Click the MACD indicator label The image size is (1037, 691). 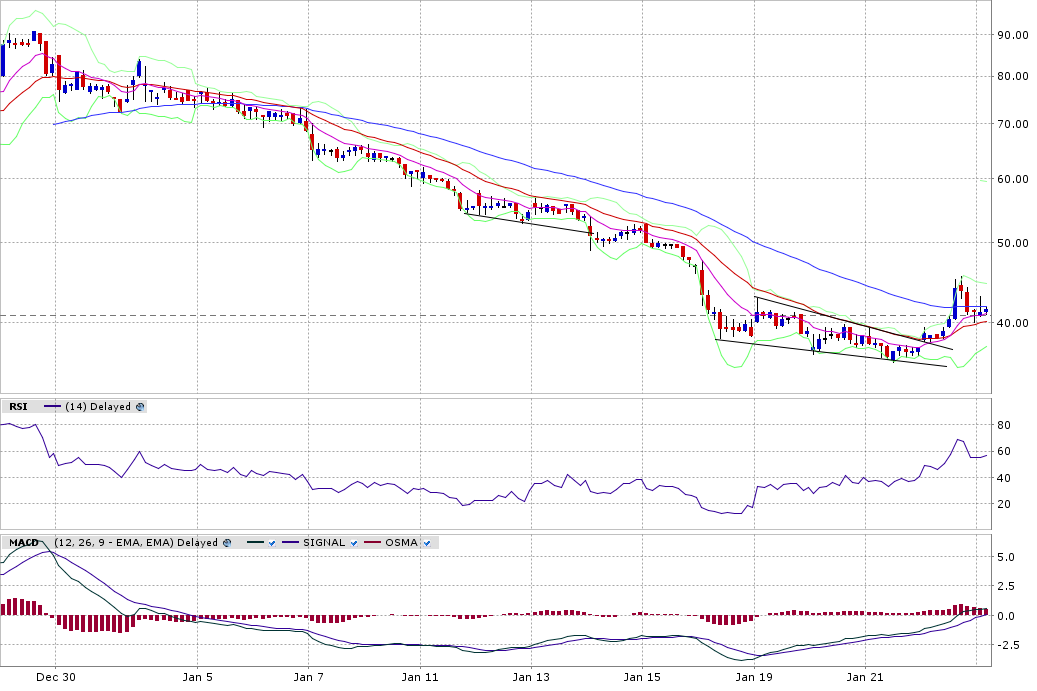(x=24, y=543)
